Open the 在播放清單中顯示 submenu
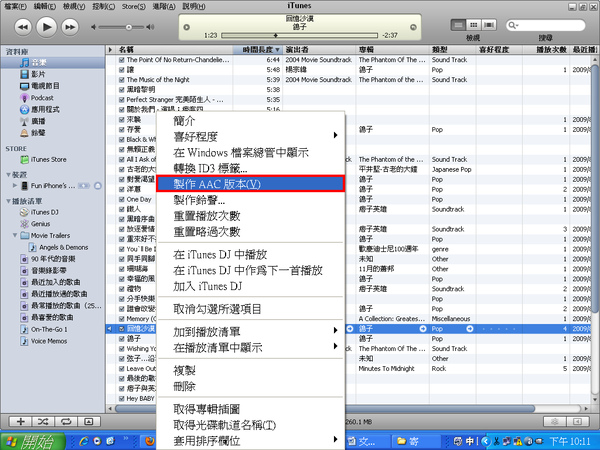The image size is (600, 450). click(x=251, y=347)
